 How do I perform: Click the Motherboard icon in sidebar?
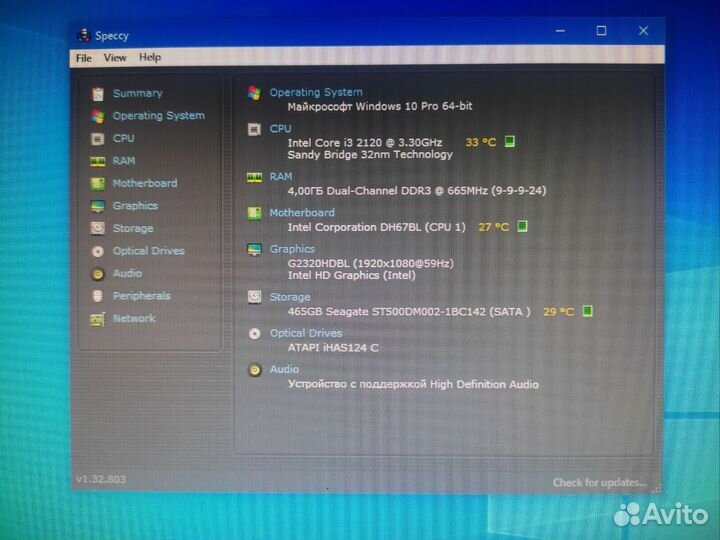click(98, 184)
